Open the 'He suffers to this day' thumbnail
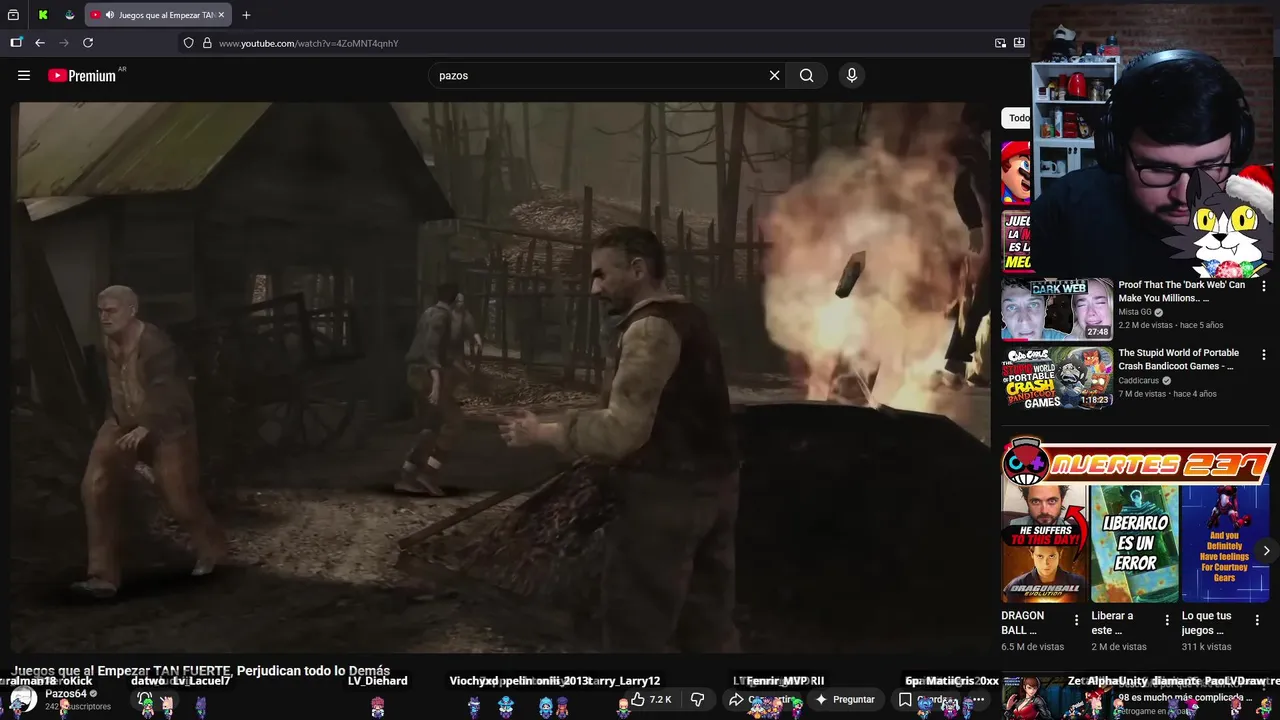Viewport: 1280px width, 720px height. click(x=1044, y=544)
